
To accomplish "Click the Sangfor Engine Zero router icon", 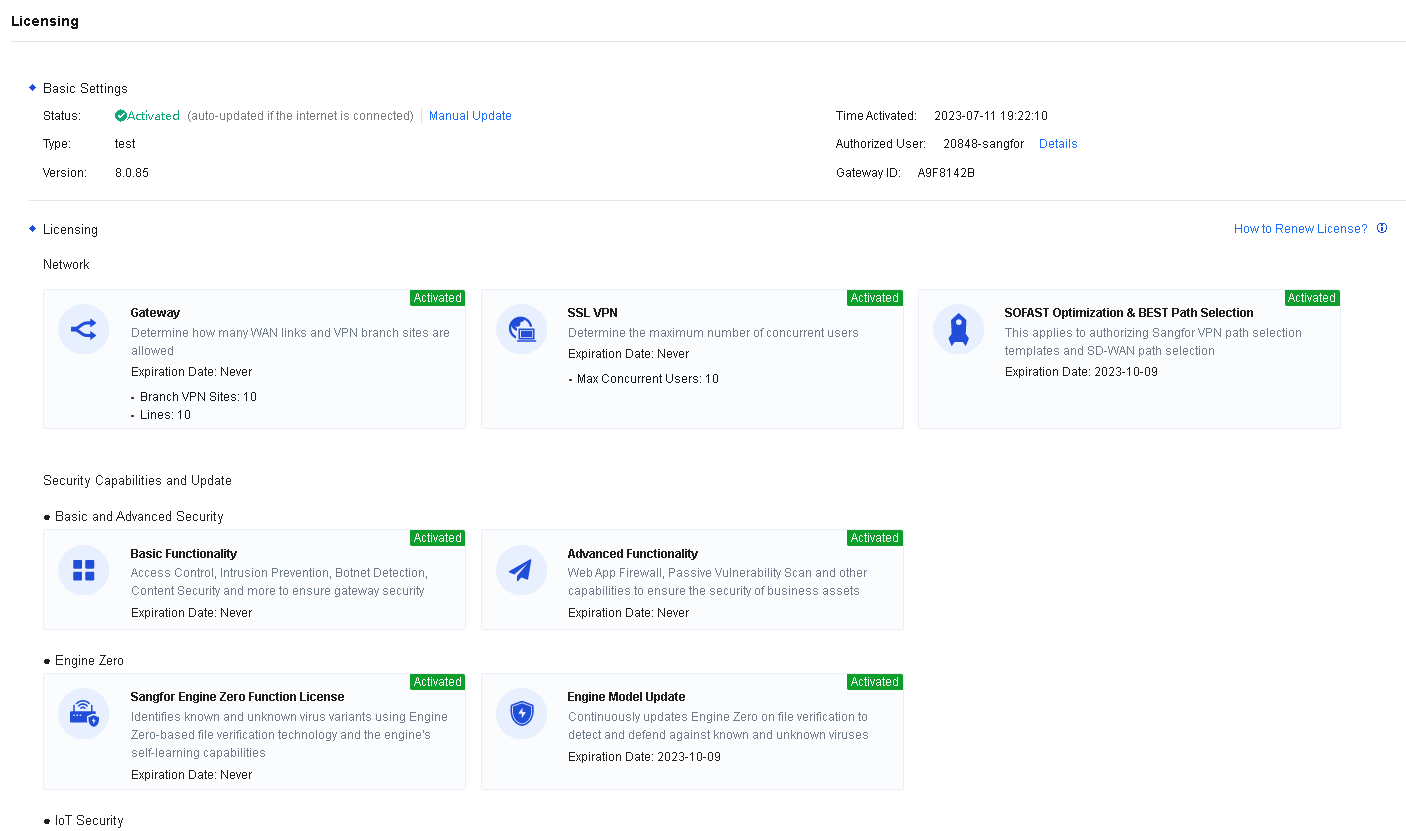I will tap(84, 714).
